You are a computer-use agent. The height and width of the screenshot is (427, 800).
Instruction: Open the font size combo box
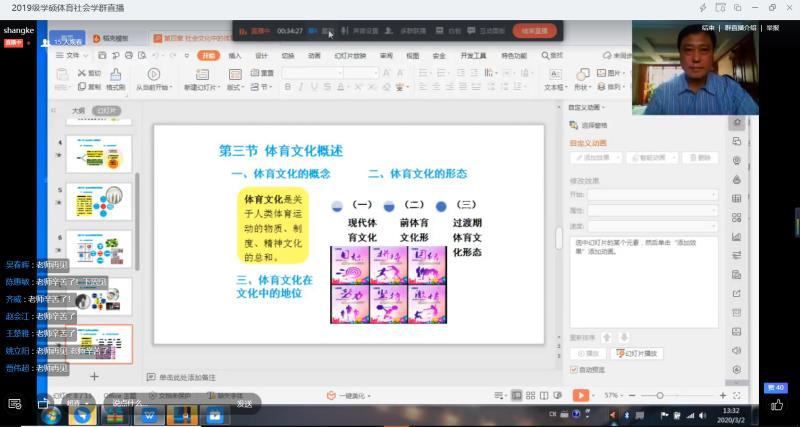[361, 73]
